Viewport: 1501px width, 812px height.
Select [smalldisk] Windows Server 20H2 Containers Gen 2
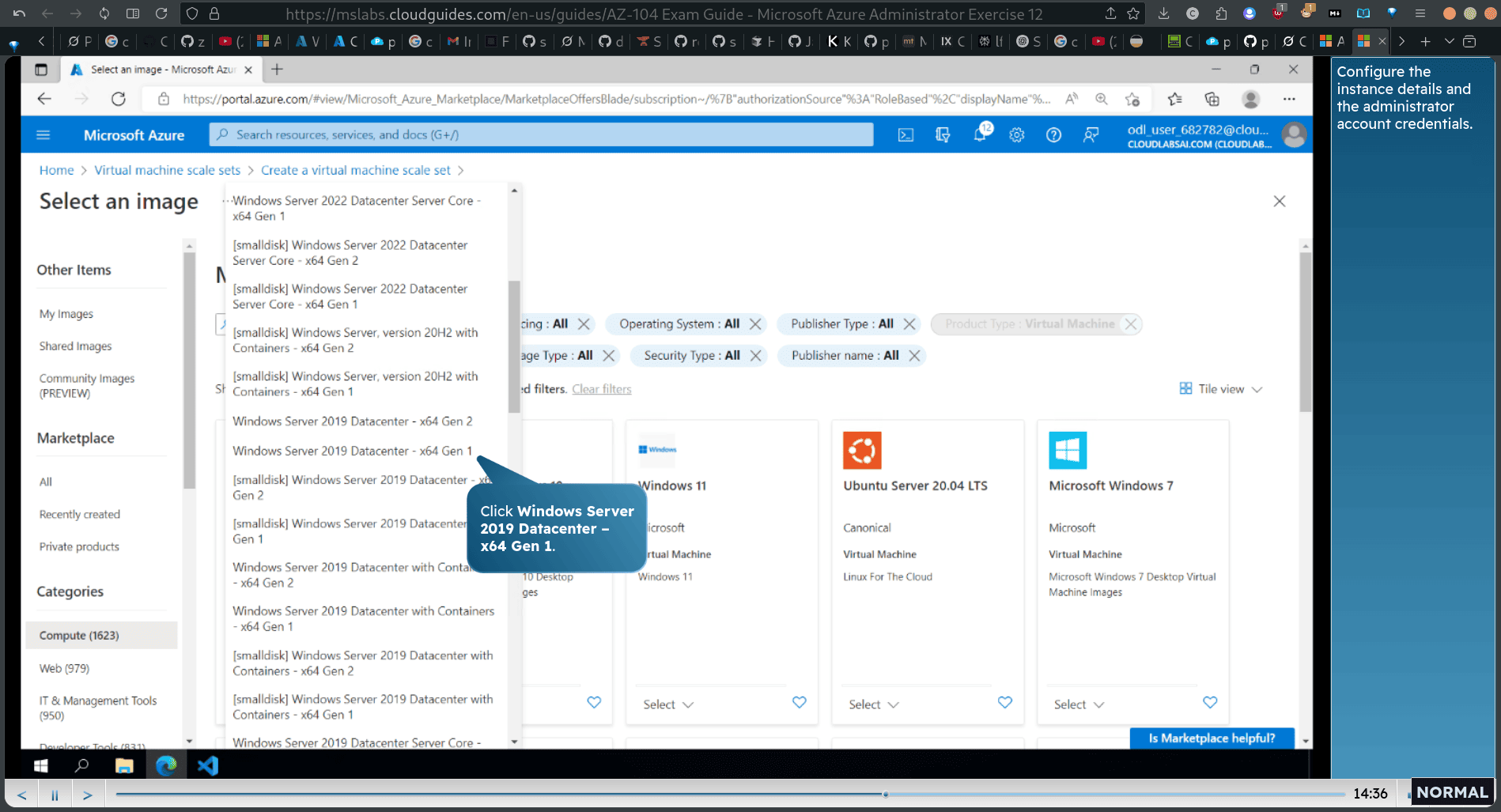point(355,340)
